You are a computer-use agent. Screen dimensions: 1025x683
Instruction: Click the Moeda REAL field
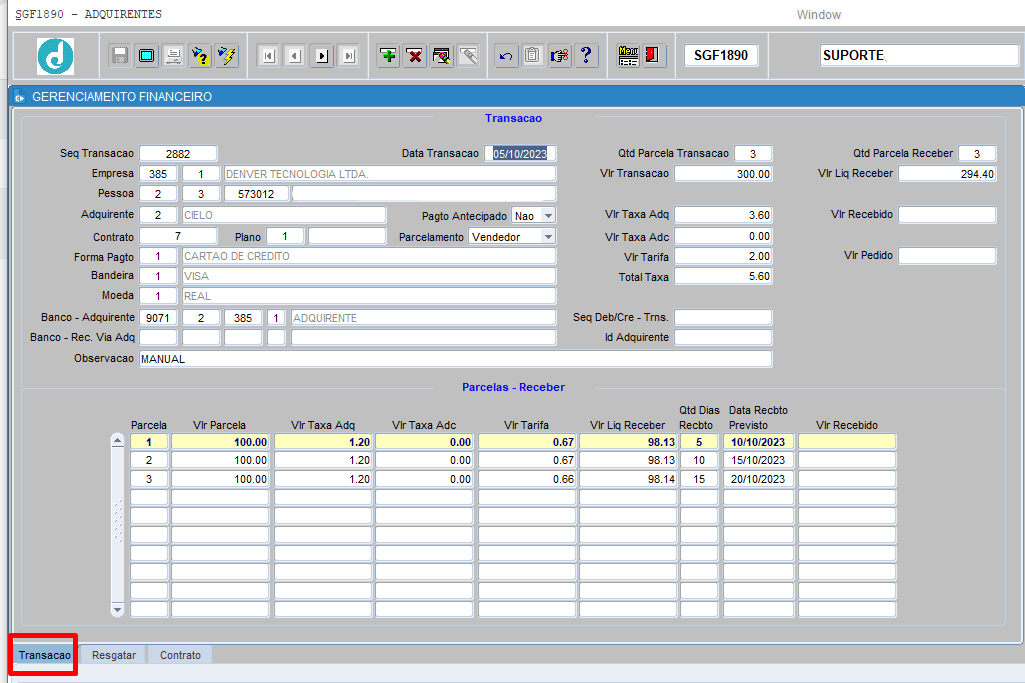369,296
